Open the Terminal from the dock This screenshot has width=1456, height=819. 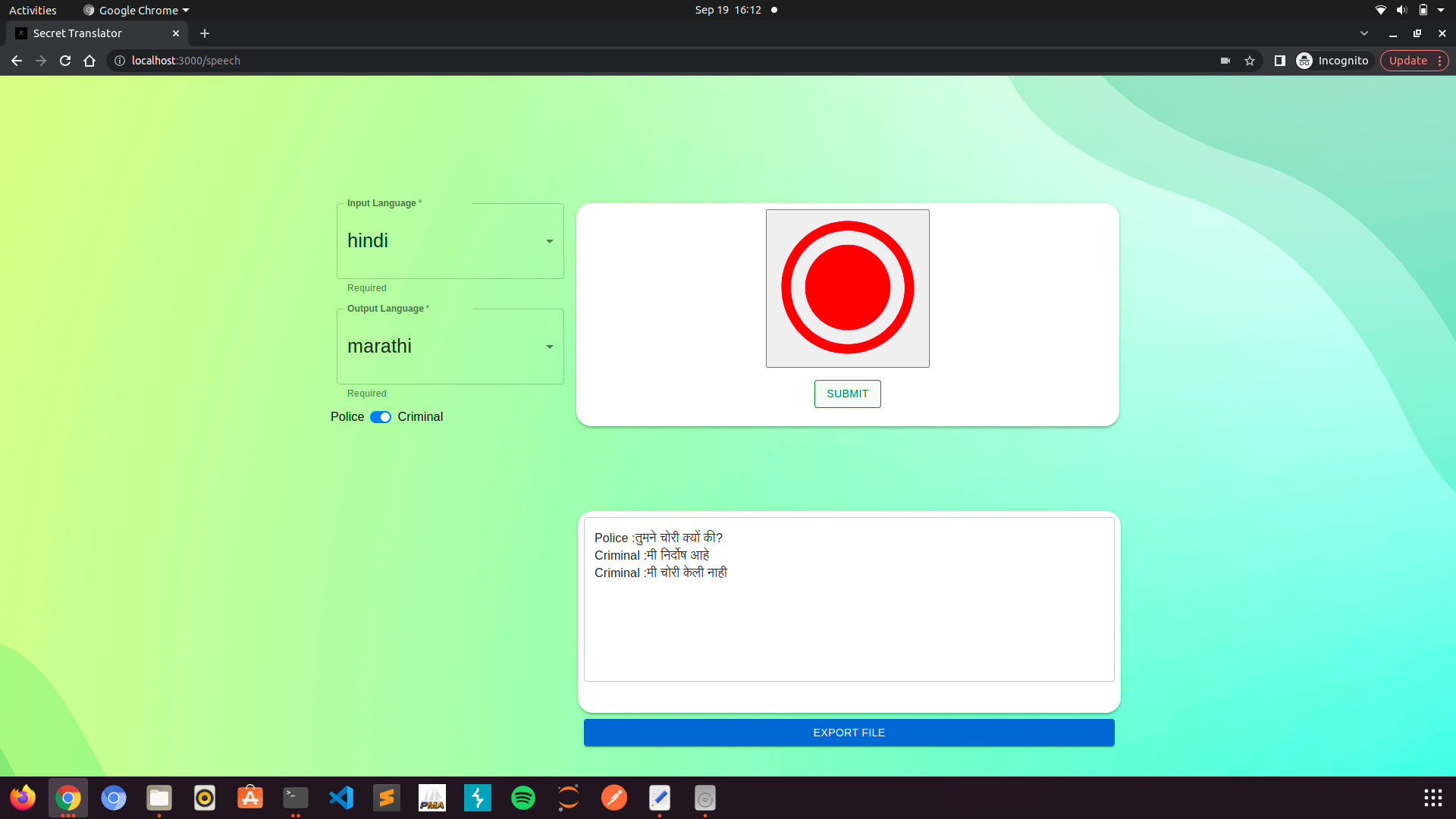coord(296,798)
